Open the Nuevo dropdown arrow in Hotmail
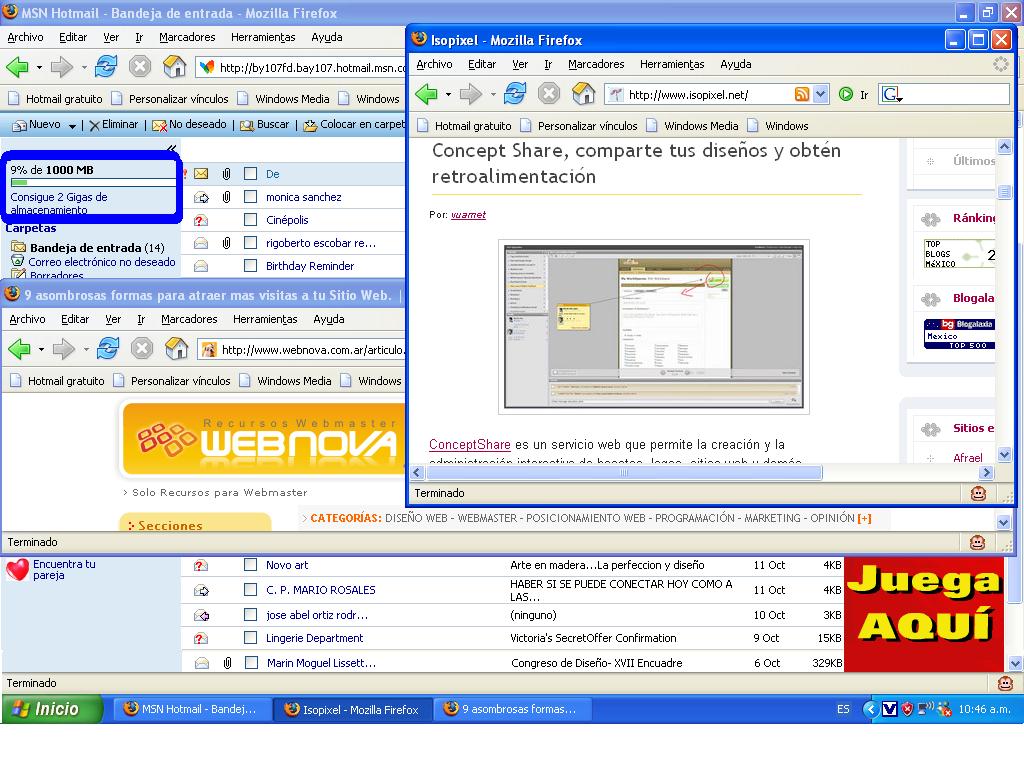The image size is (1024, 768). tap(72, 125)
